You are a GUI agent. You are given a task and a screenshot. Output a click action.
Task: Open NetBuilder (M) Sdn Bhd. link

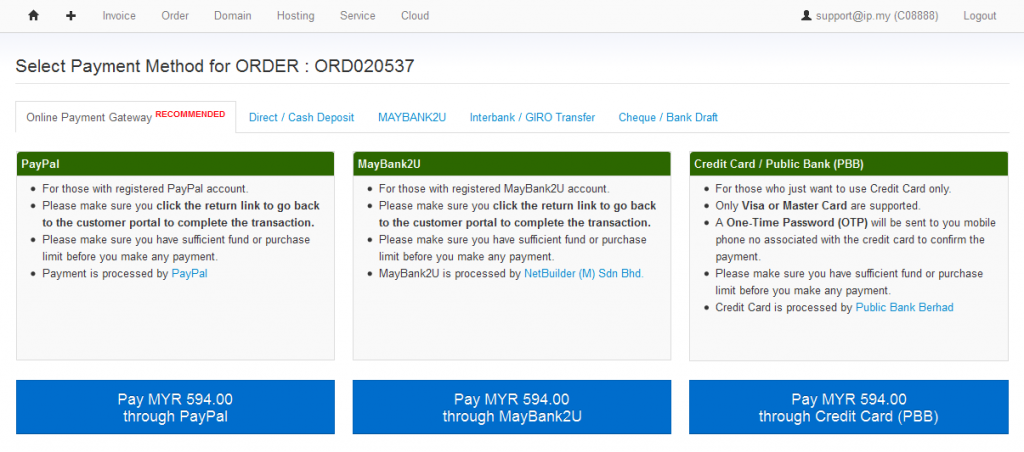click(x=584, y=274)
